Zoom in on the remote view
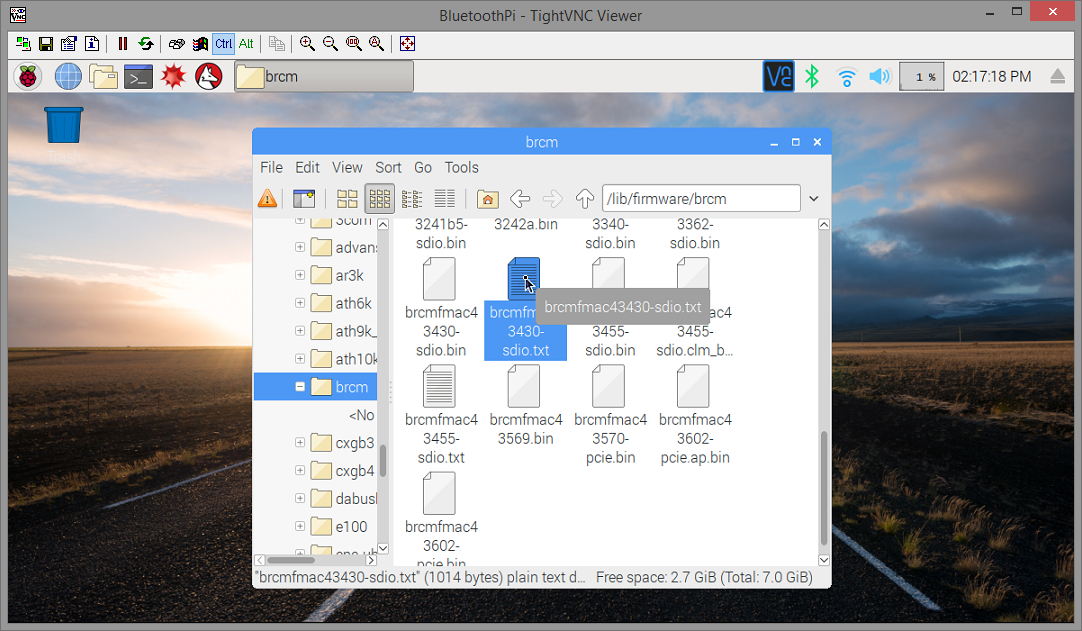1082x631 pixels. (308, 43)
